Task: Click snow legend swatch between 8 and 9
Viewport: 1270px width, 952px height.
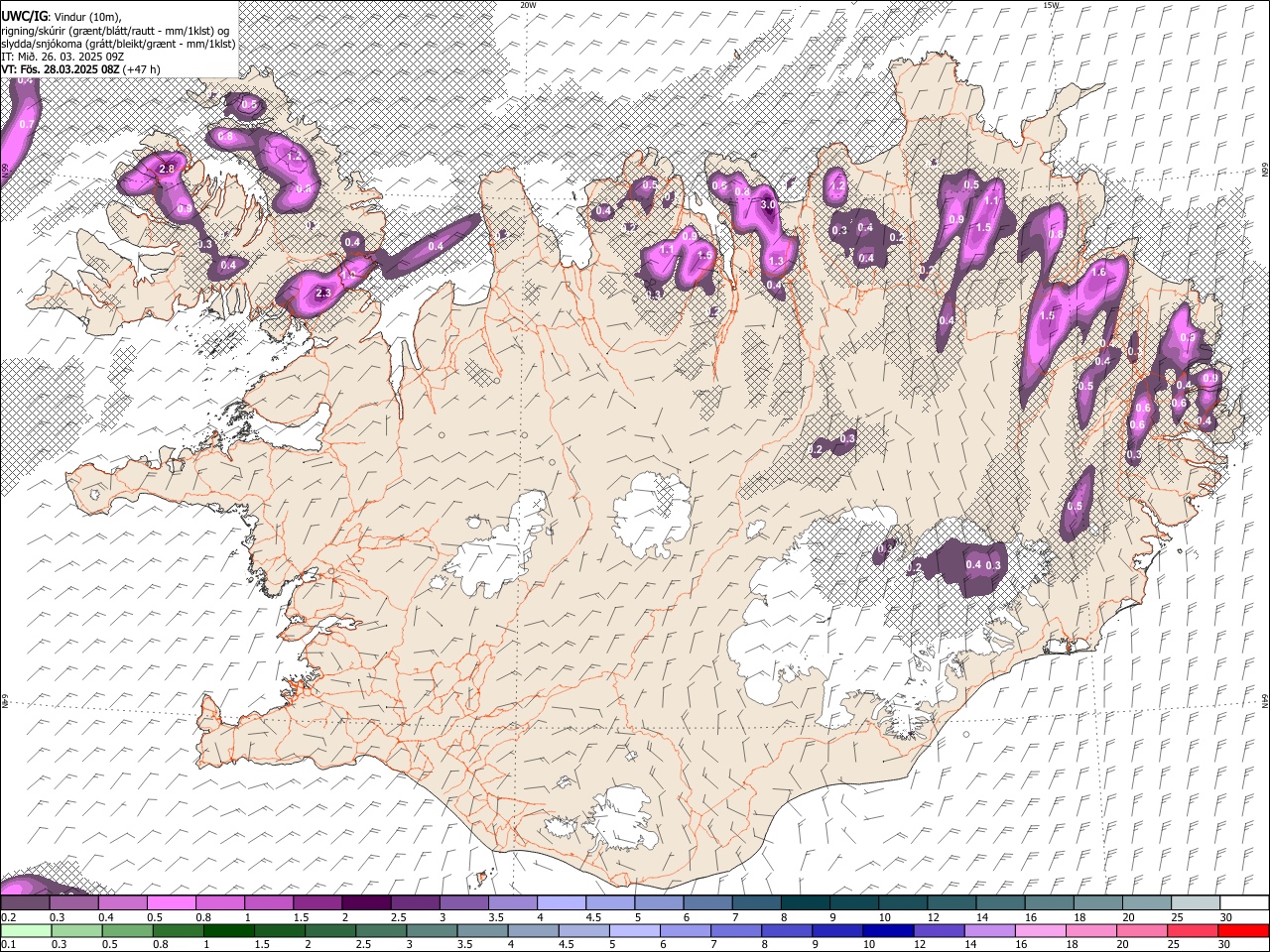Action: click(x=805, y=903)
